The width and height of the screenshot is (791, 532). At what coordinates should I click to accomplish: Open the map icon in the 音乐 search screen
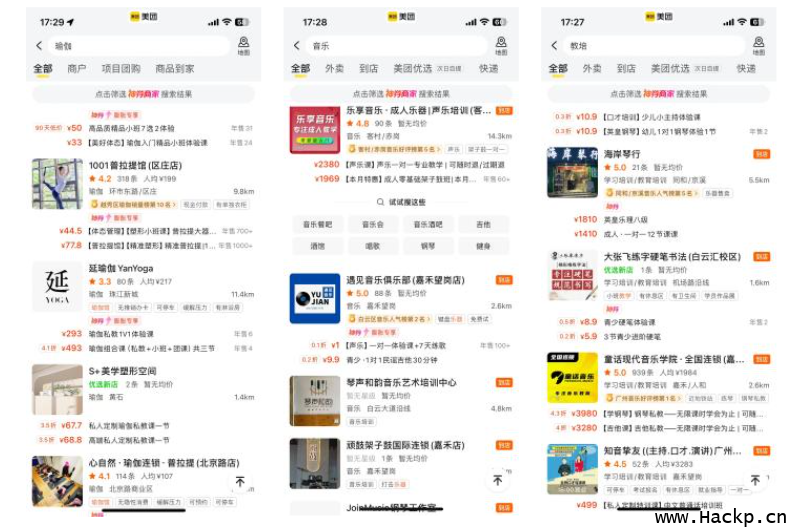coord(501,45)
